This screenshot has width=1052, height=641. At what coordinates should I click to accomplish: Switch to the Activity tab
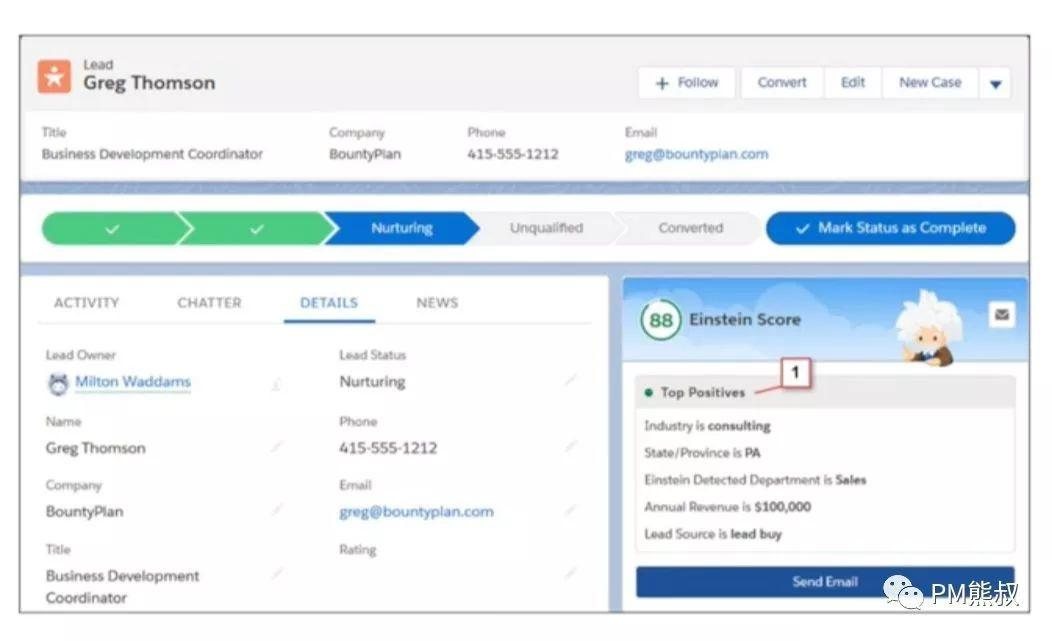coord(87,303)
